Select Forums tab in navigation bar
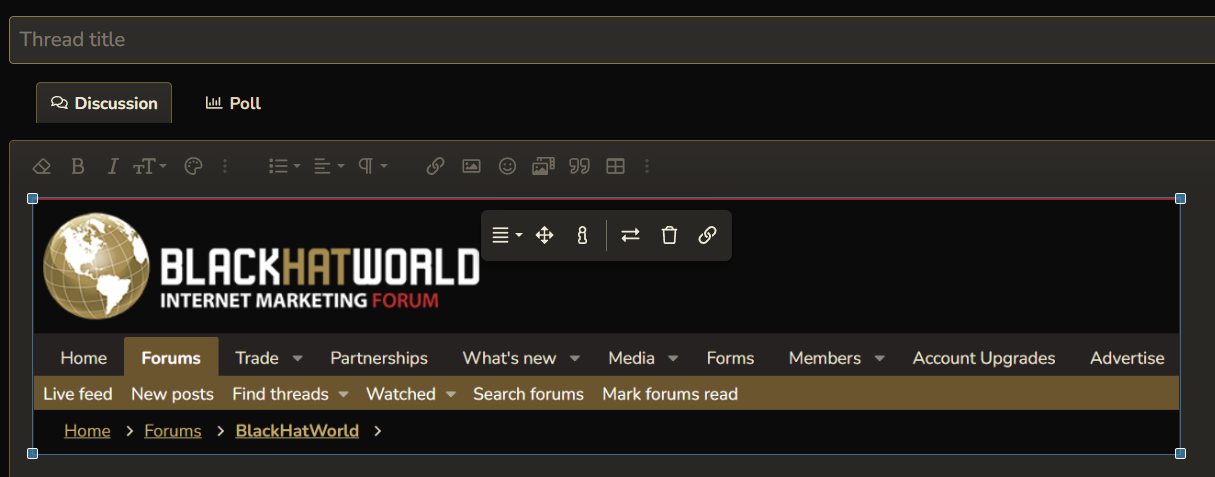 pyautogui.click(x=171, y=358)
